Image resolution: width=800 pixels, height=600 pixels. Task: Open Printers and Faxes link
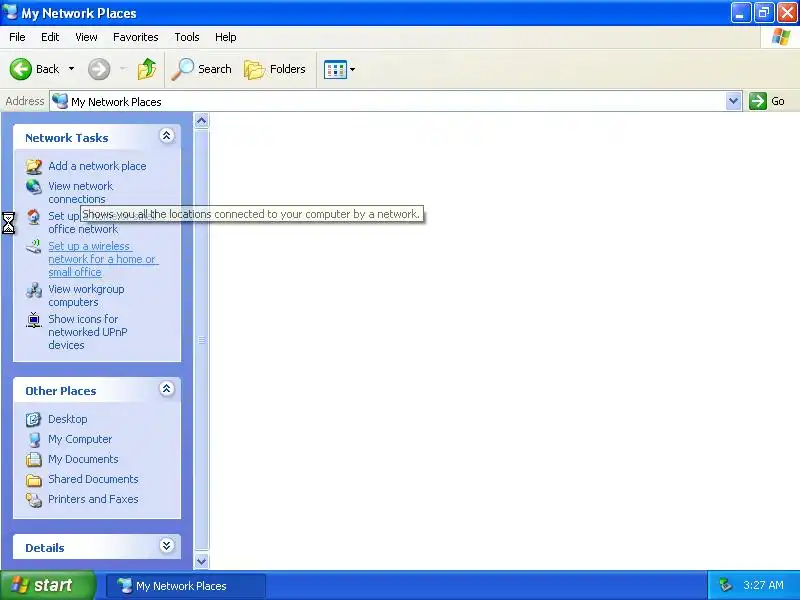93,499
